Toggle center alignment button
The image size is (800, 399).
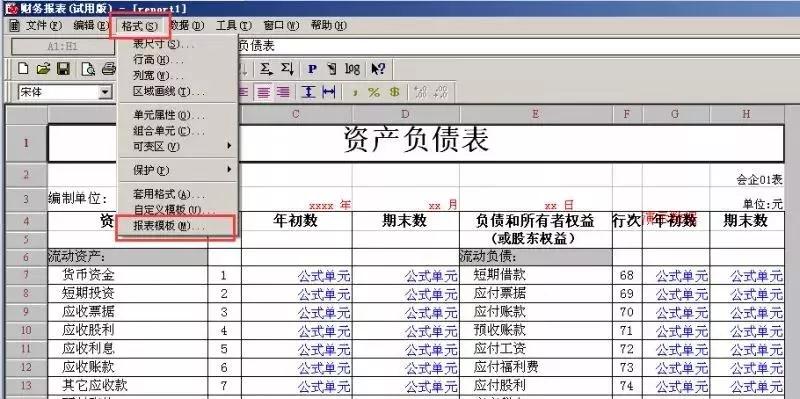(x=263, y=92)
